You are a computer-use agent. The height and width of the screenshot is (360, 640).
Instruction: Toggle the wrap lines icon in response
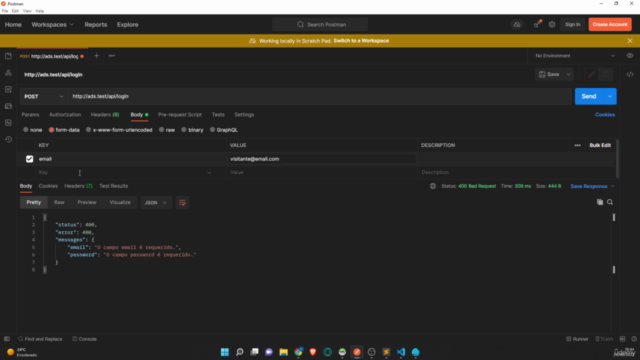[182, 202]
